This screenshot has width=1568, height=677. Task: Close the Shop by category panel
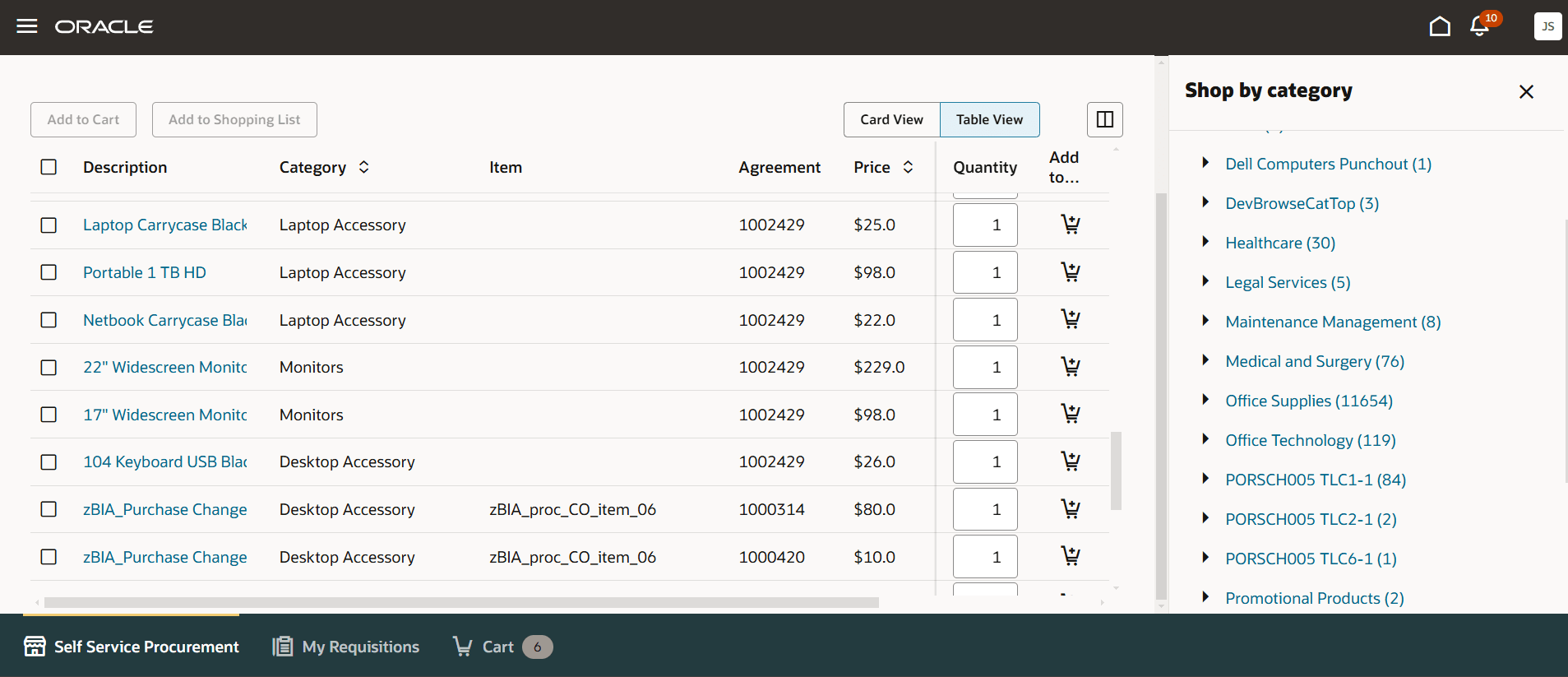point(1526,91)
